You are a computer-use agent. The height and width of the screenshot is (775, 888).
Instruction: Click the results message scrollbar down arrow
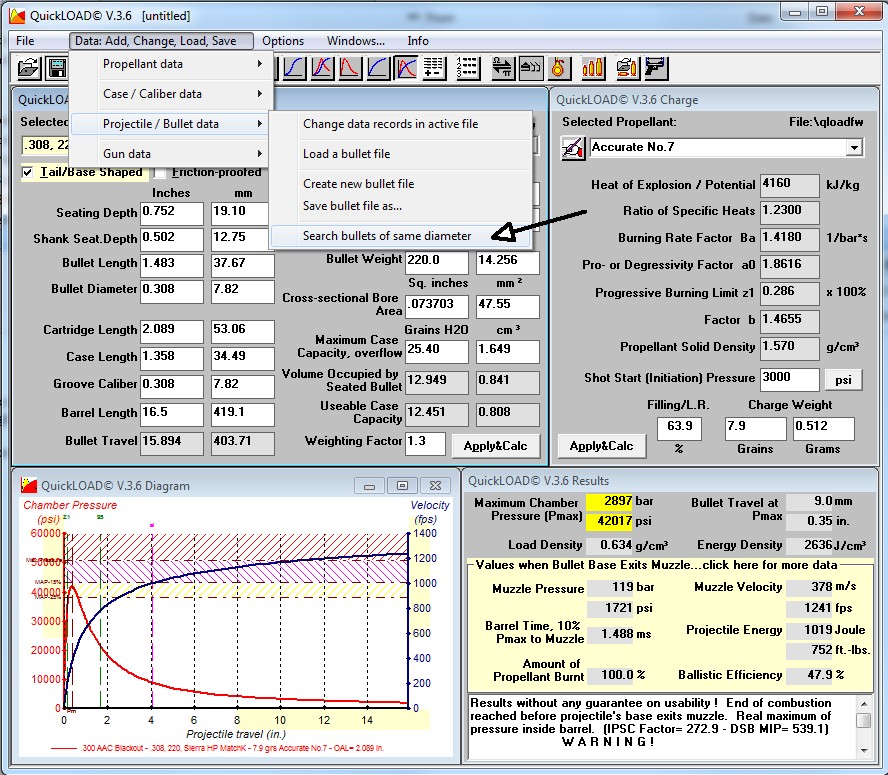(x=864, y=750)
